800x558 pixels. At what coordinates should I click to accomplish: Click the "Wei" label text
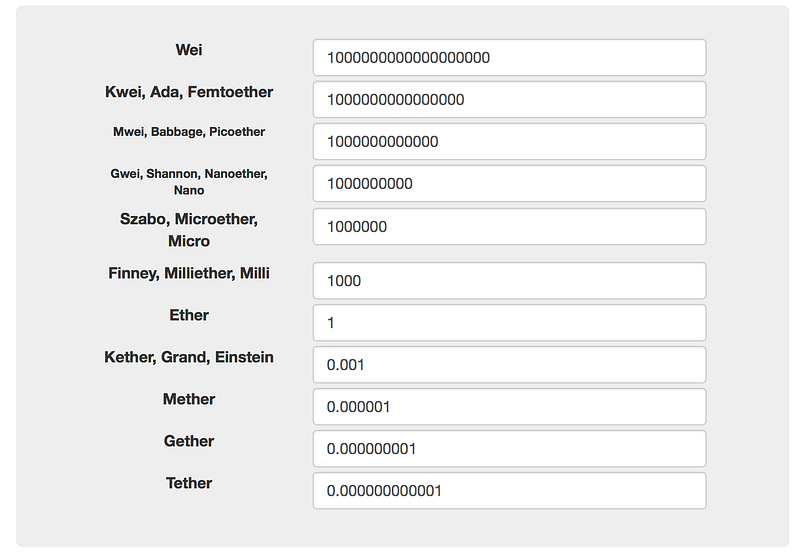point(189,50)
